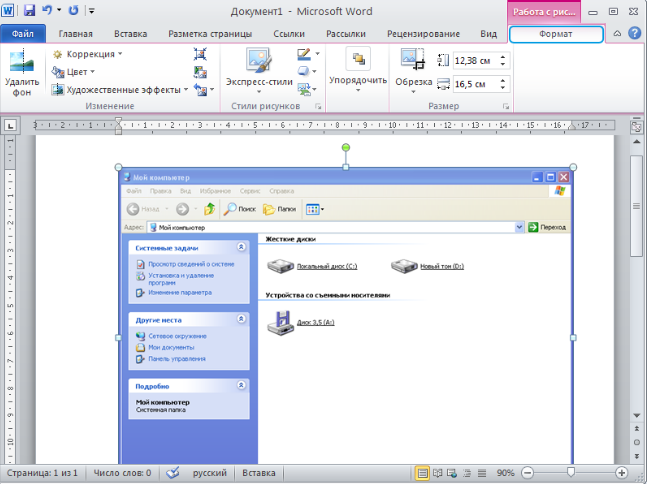Switch to Full Screen Reading view icon
This screenshot has width=647, height=484.
[437, 473]
